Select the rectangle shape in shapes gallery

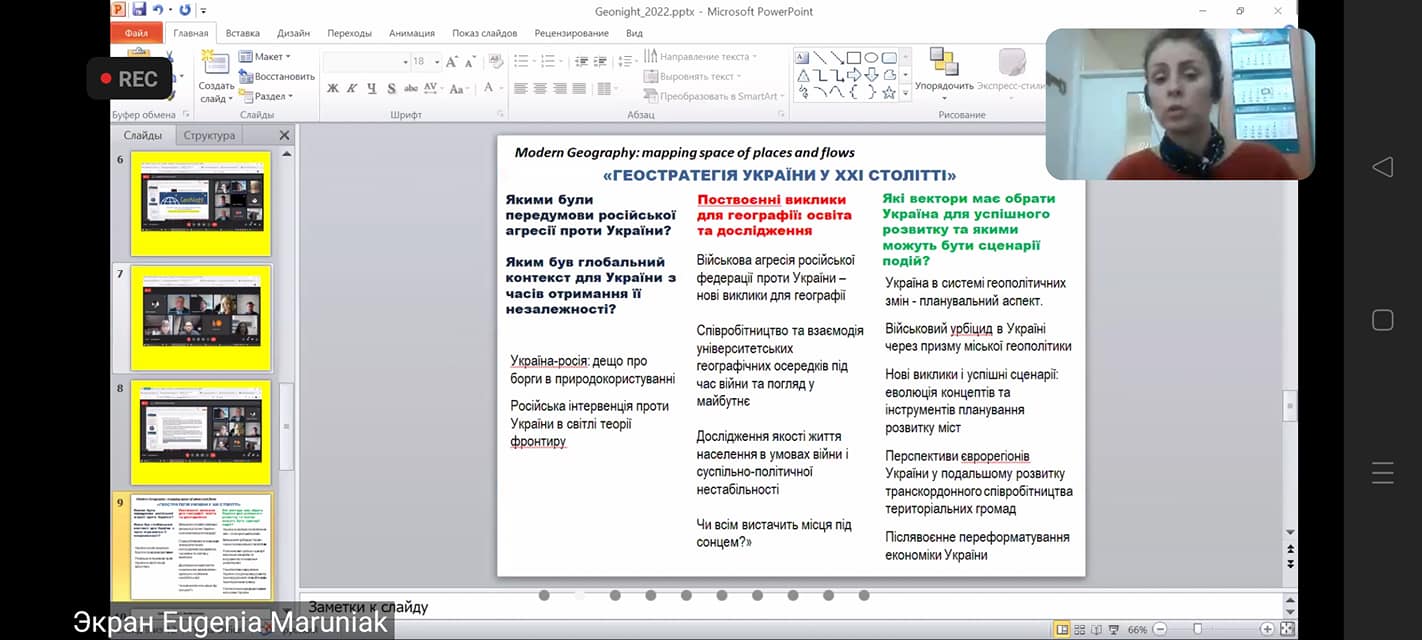point(854,57)
